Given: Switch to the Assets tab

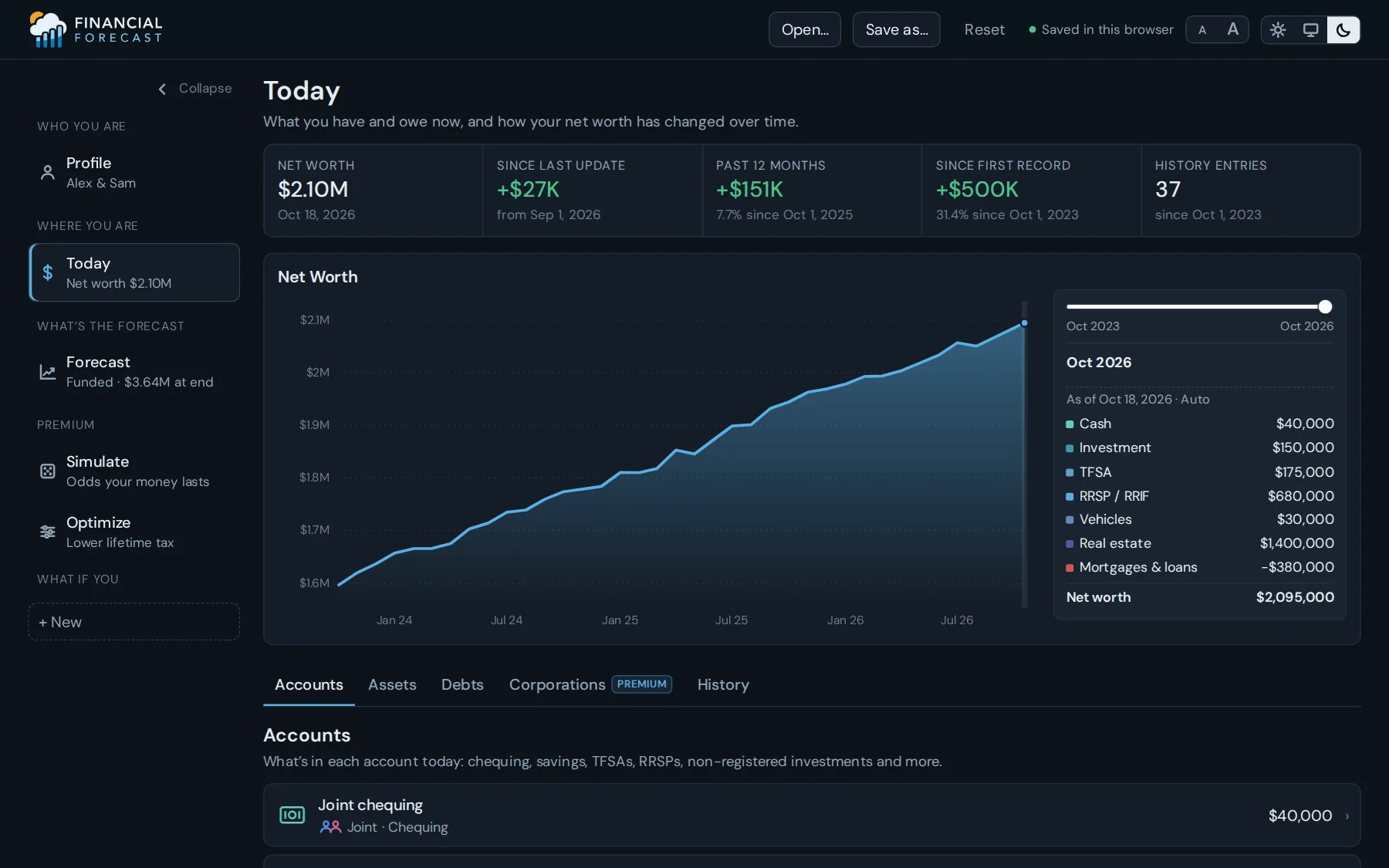Looking at the screenshot, I should 392,684.
